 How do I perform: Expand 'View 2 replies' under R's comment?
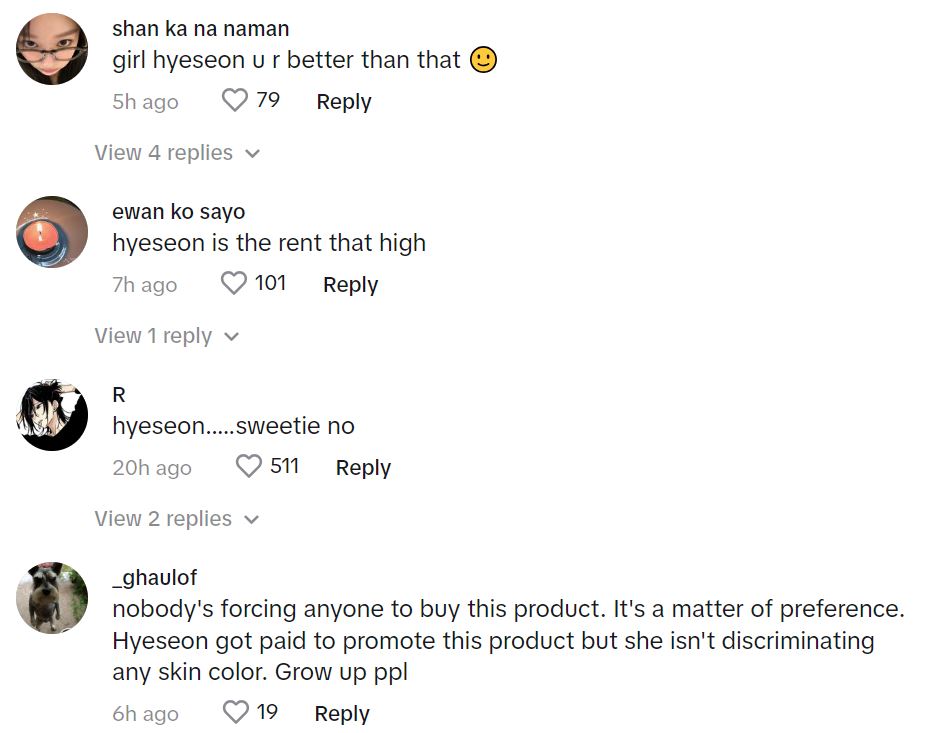177,519
